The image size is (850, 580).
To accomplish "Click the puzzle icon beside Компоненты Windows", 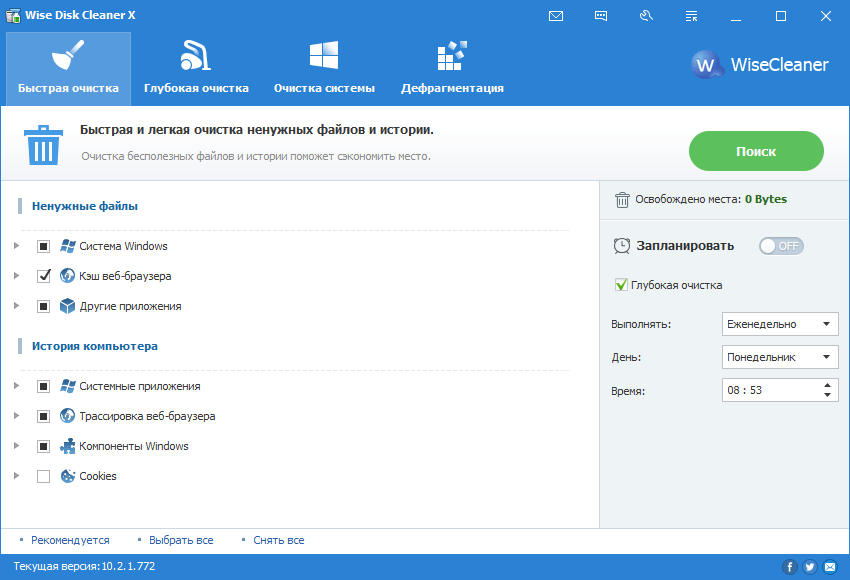I will [x=67, y=446].
